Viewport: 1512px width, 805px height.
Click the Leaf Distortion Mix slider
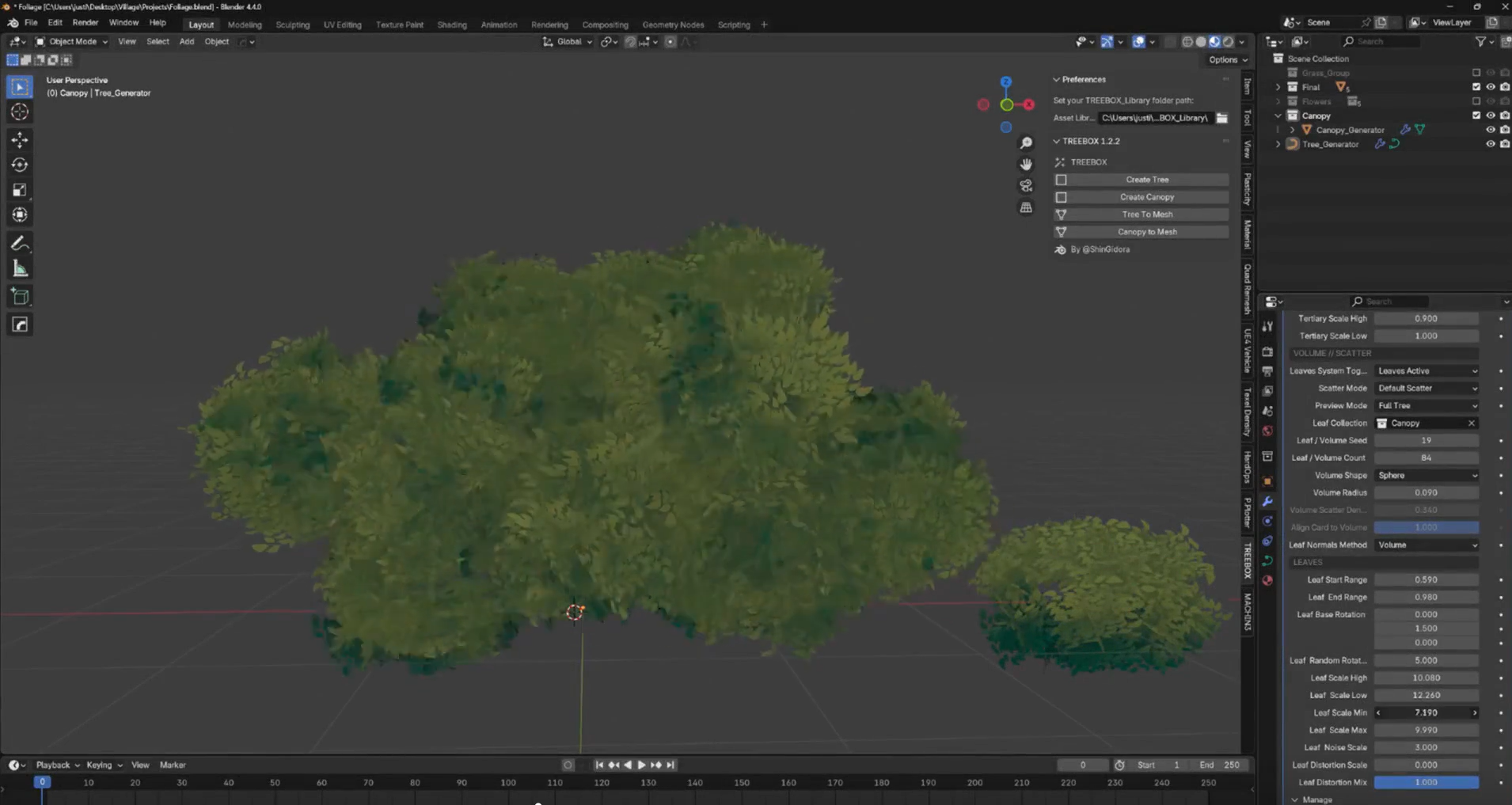tap(1426, 782)
